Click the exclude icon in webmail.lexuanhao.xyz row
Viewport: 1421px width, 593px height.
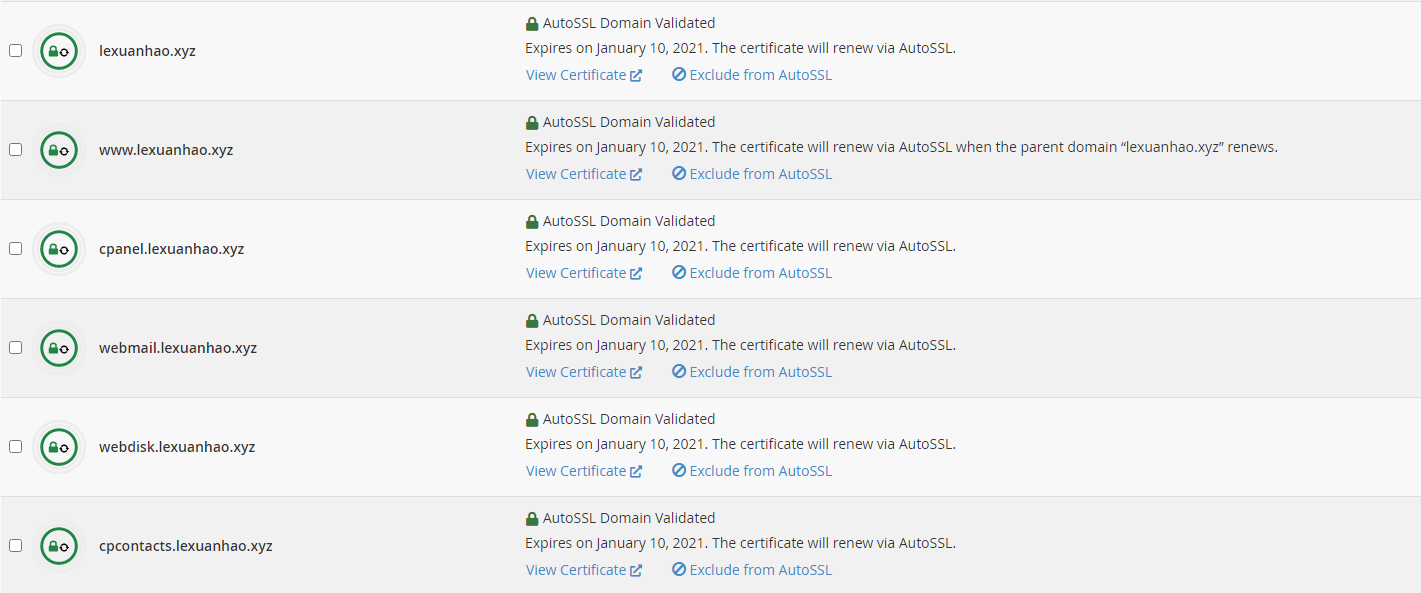coord(679,372)
